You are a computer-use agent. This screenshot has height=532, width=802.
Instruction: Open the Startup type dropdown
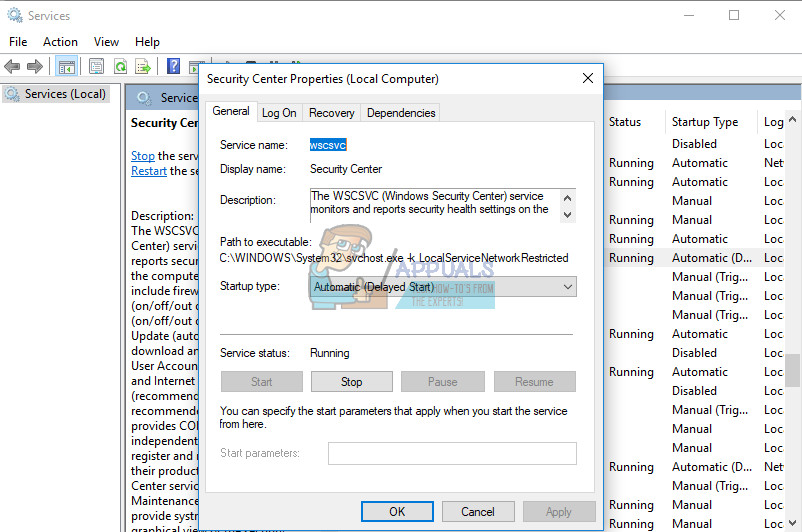pyautogui.click(x=443, y=287)
